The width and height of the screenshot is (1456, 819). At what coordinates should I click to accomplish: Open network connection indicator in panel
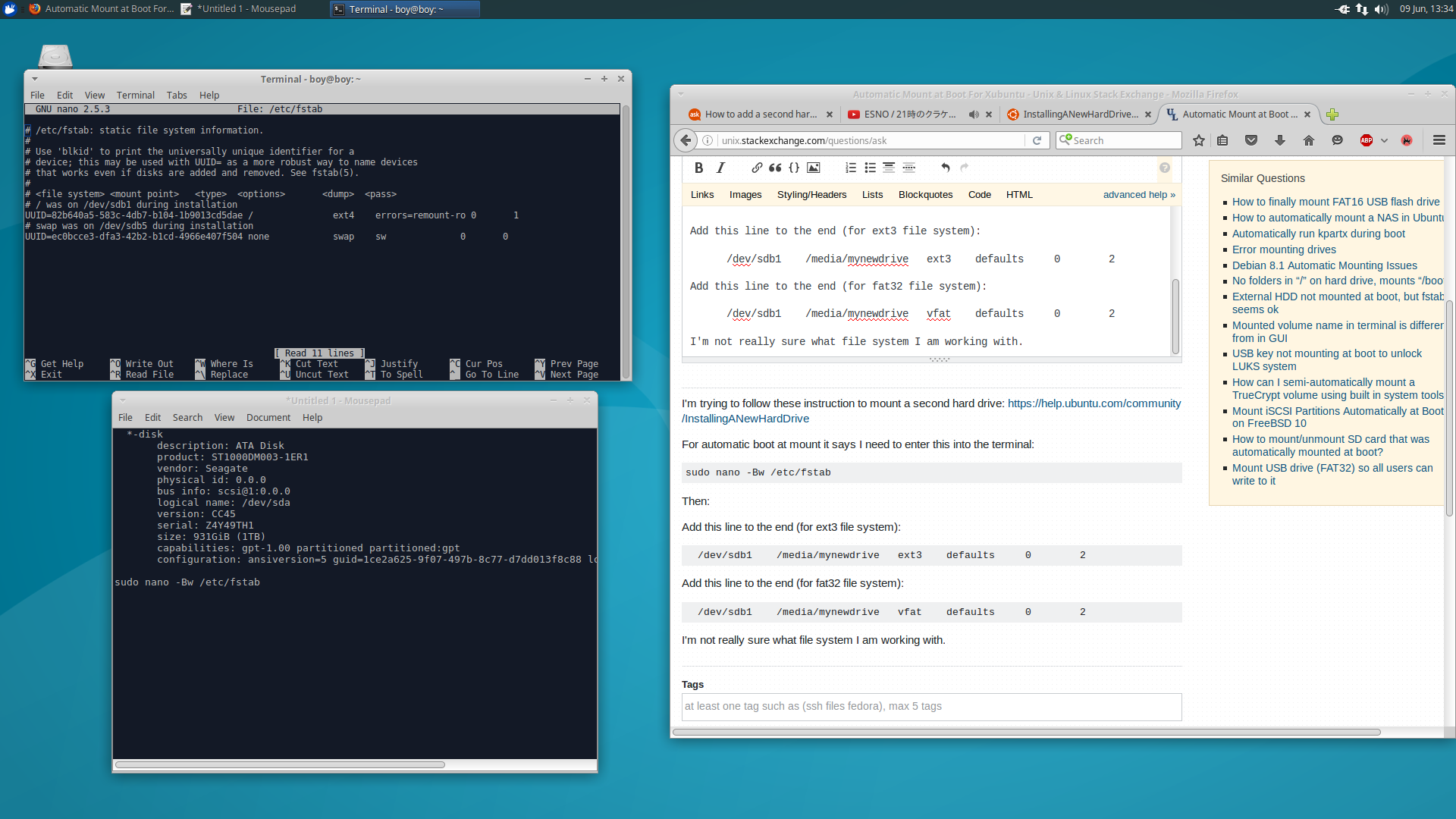click(x=1362, y=9)
